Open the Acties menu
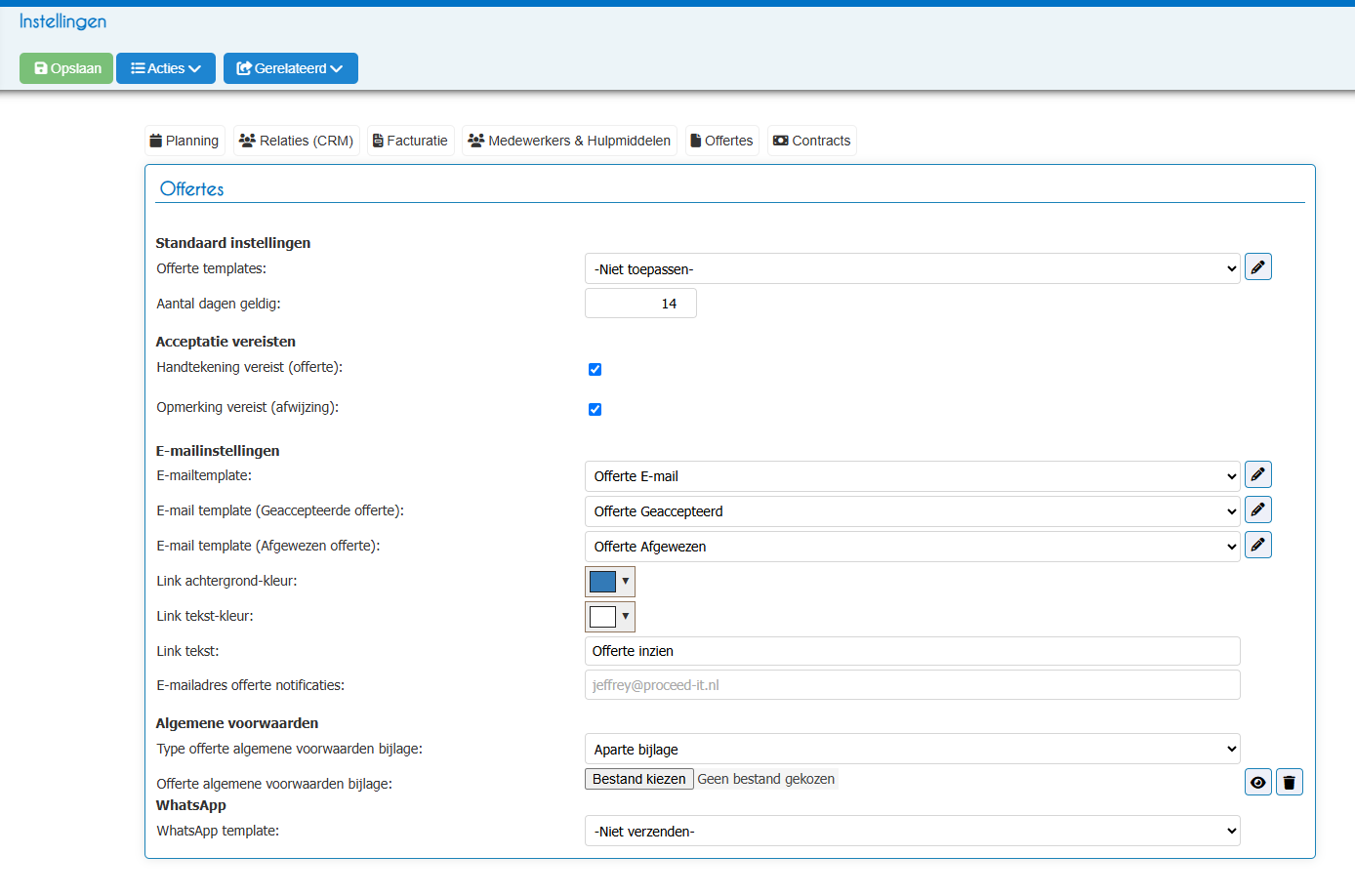The height and width of the screenshot is (896, 1355). [166, 68]
